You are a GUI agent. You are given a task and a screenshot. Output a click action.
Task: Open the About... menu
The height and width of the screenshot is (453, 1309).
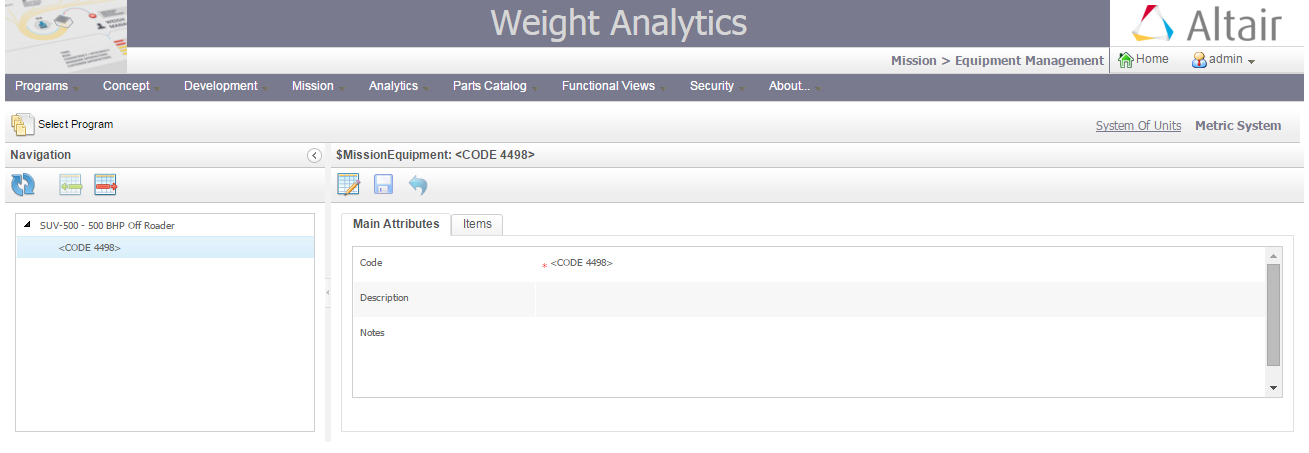[x=794, y=86]
